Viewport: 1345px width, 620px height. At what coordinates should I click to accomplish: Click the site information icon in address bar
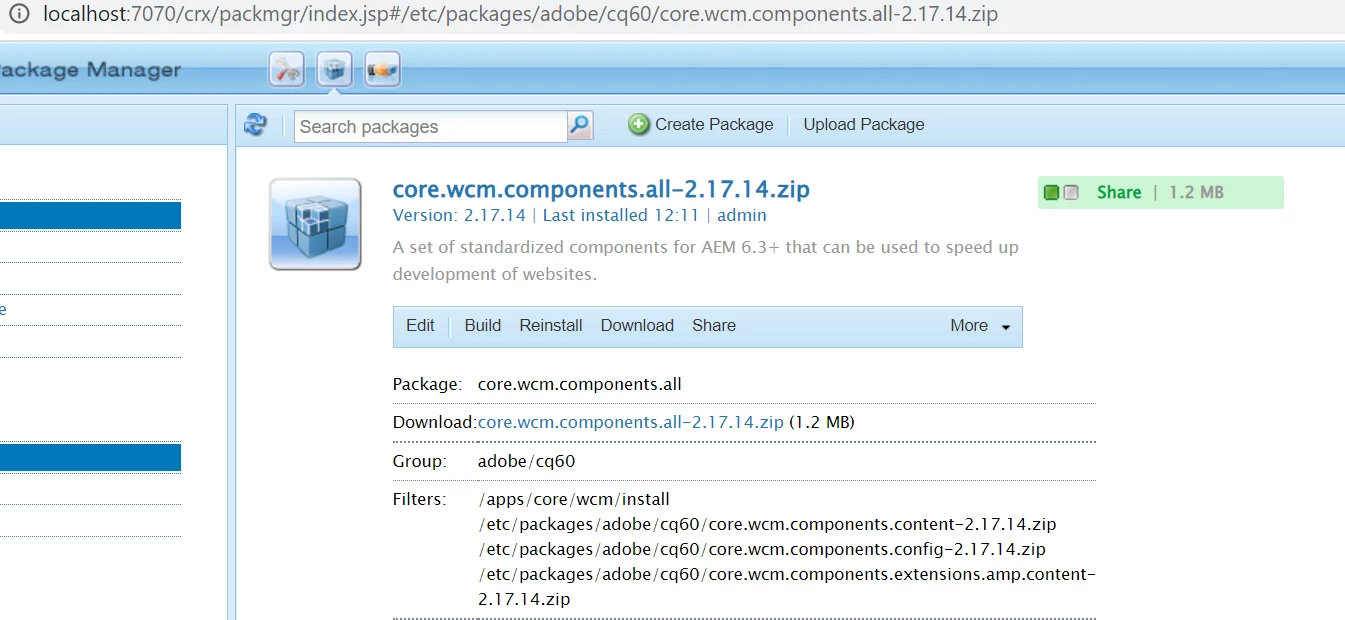tap(18, 15)
